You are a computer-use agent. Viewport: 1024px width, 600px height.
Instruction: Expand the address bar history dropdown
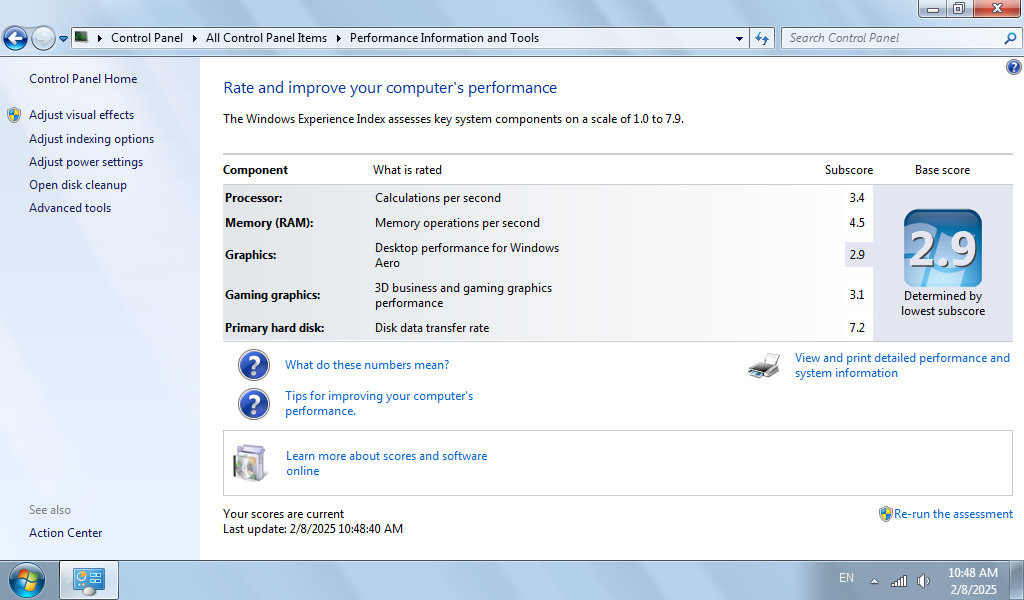(x=739, y=39)
